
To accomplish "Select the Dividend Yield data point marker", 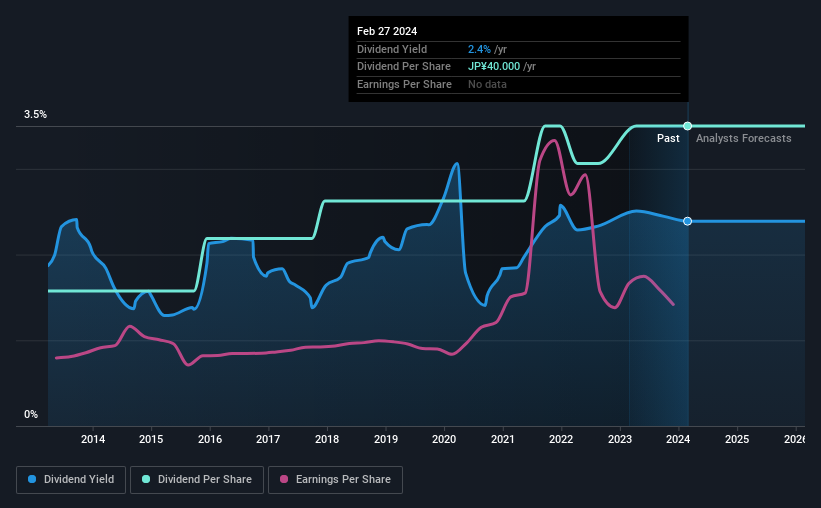I will pyautogui.click(x=687, y=222).
